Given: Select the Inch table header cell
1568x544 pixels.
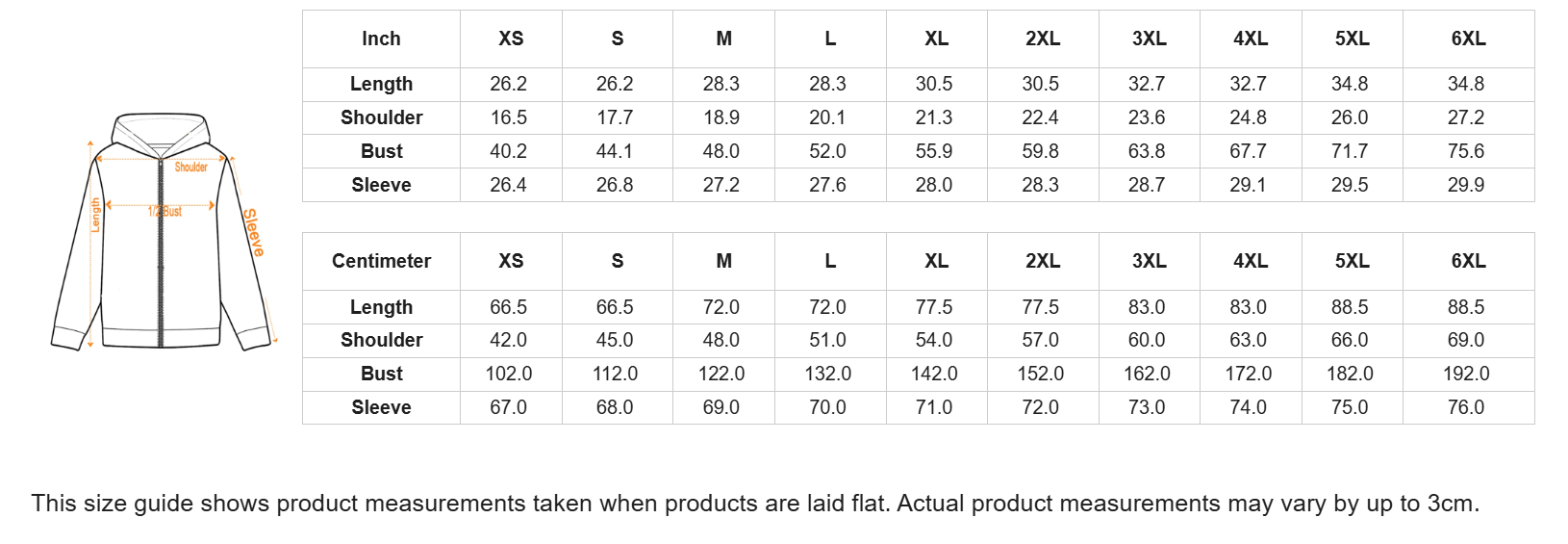Looking at the screenshot, I should point(381,39).
